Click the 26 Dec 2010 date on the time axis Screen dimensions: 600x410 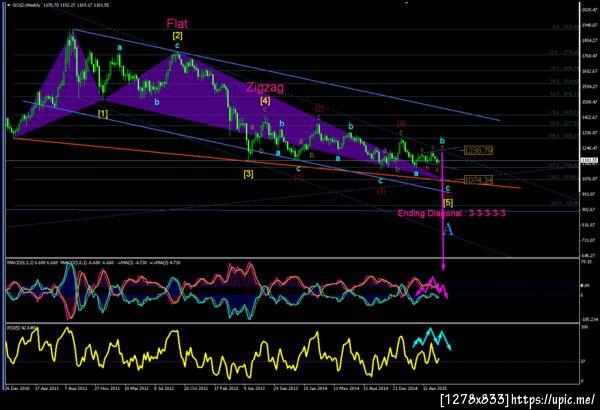(17, 388)
